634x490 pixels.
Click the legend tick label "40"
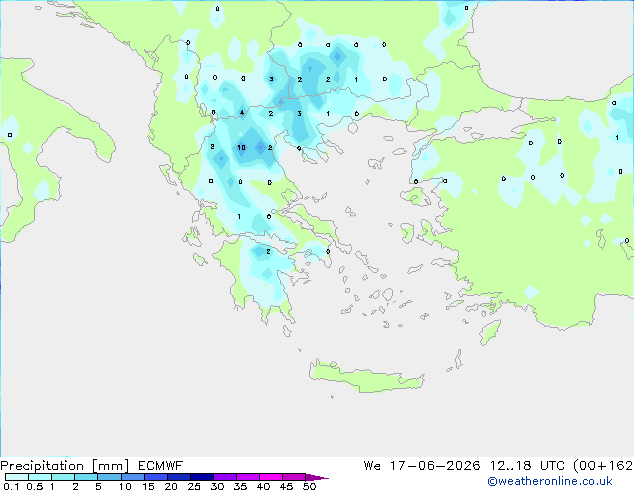(x=263, y=486)
